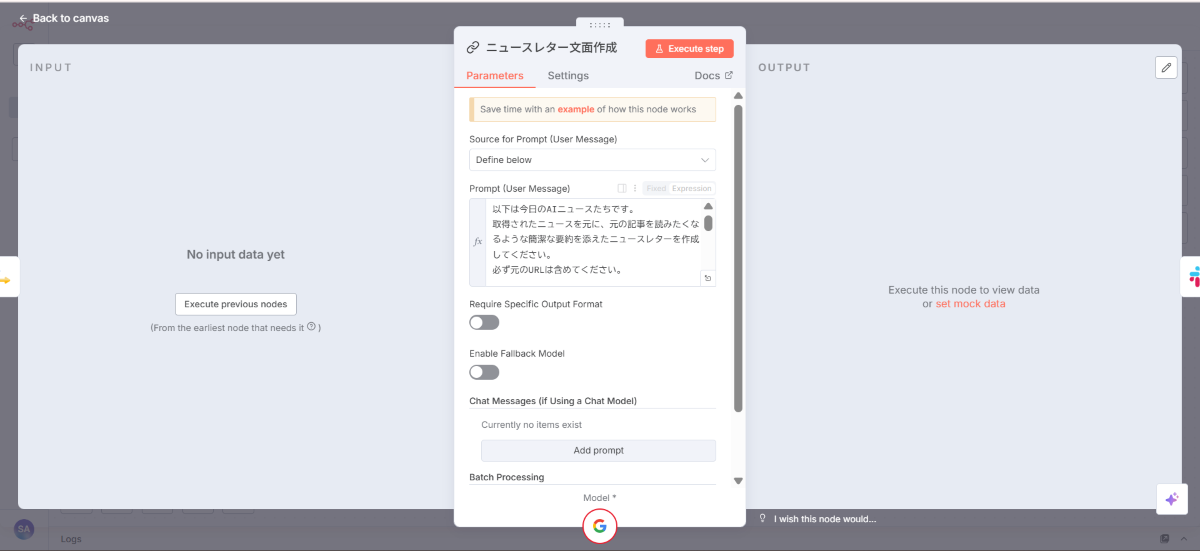Click the previous node arrow on left edge

pos(6,280)
